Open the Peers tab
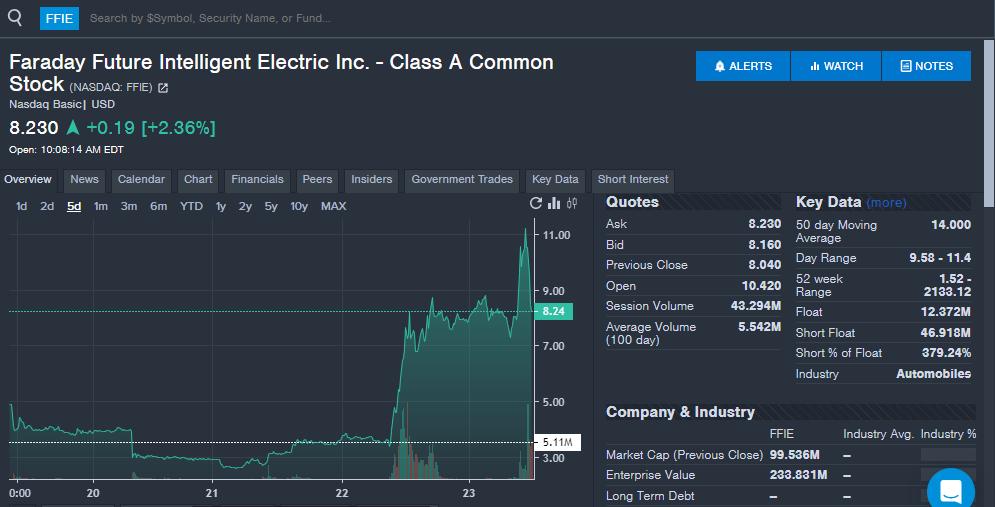This screenshot has width=995, height=507. click(317, 180)
